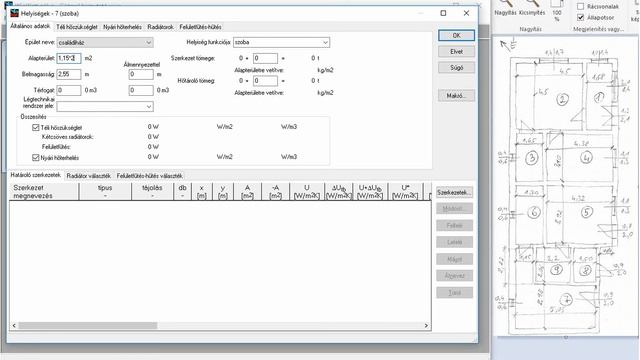
Task: Click the U [W/m2K] column header
Action: [307, 192]
